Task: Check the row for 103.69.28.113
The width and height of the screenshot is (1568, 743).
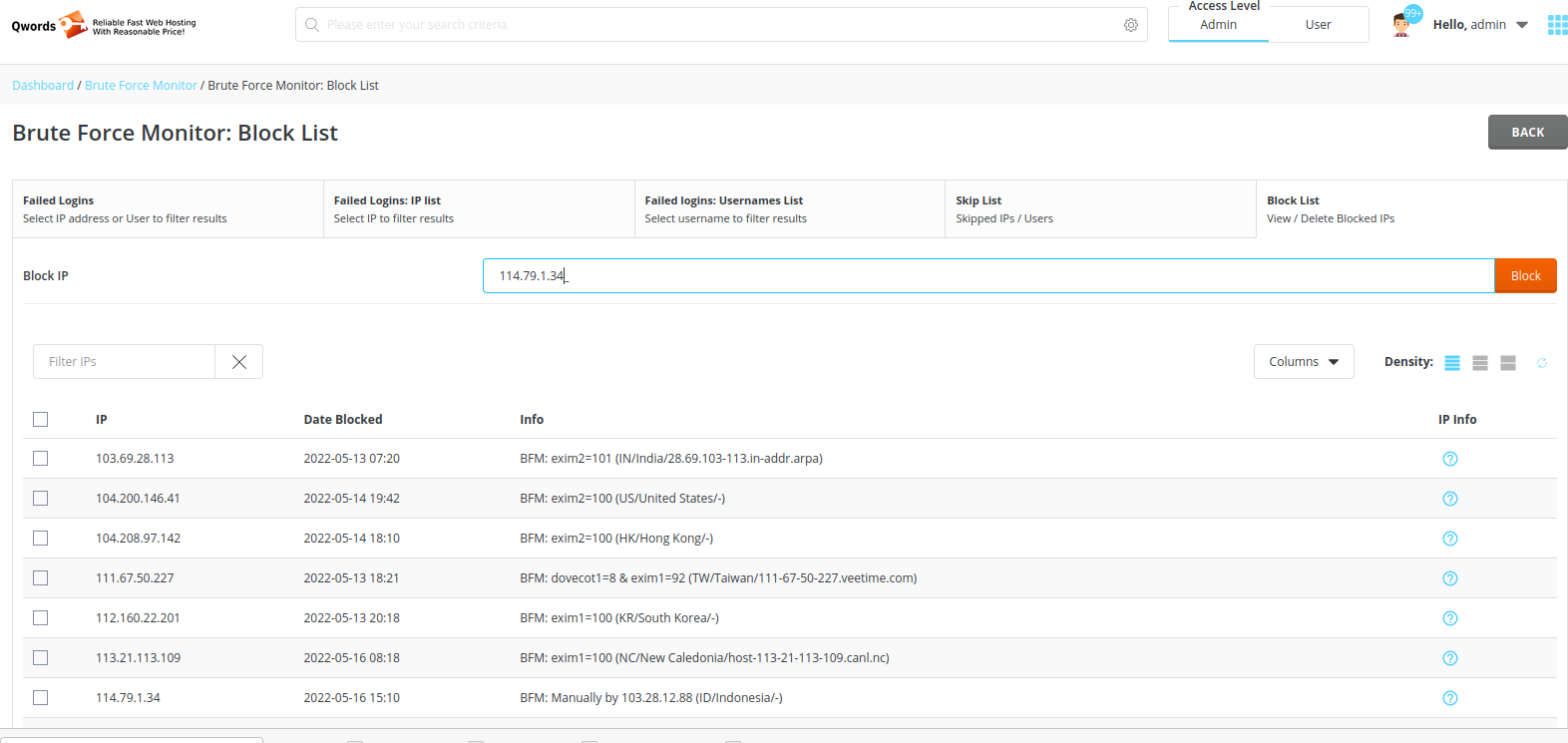Action: (x=41, y=459)
